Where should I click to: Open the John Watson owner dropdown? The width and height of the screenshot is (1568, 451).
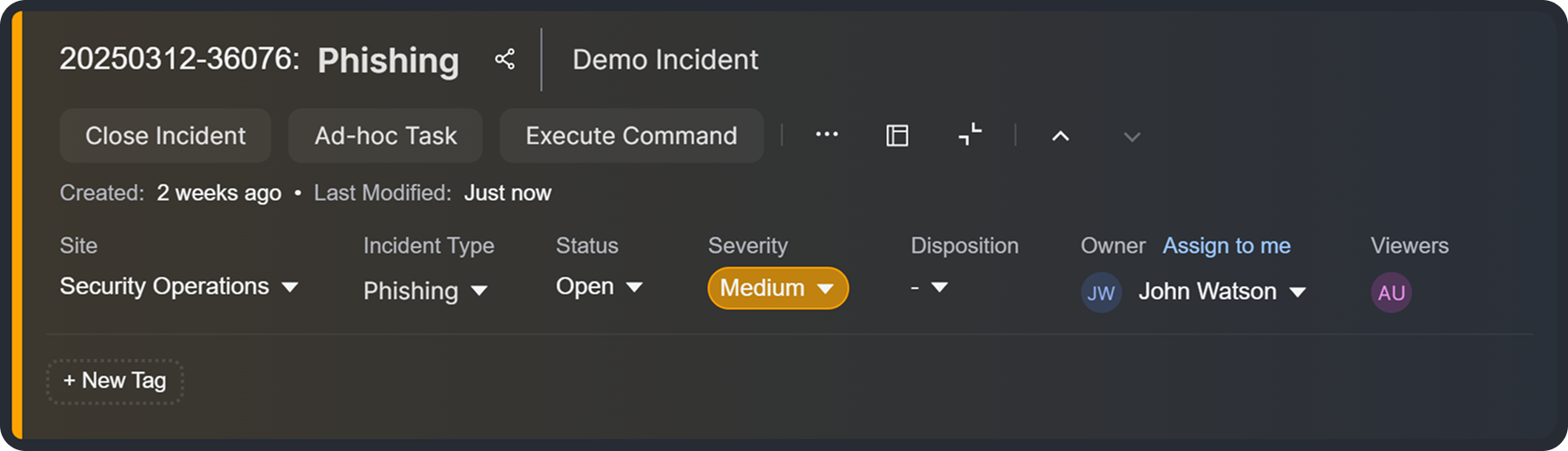click(1222, 292)
